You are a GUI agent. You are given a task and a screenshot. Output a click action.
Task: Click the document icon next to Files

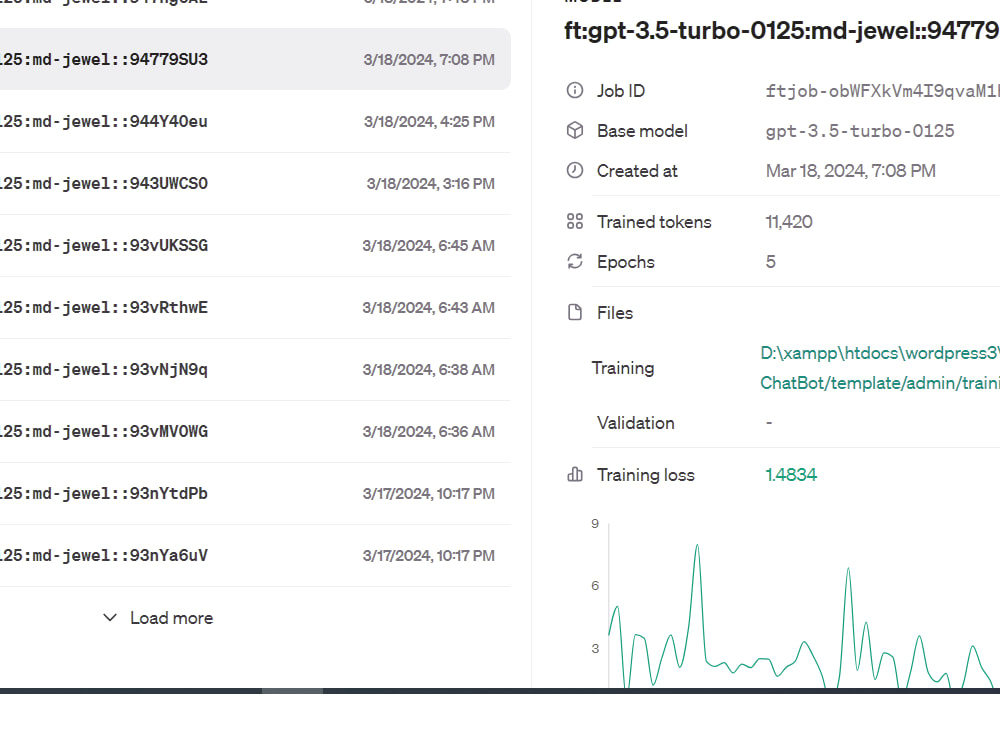(574, 312)
